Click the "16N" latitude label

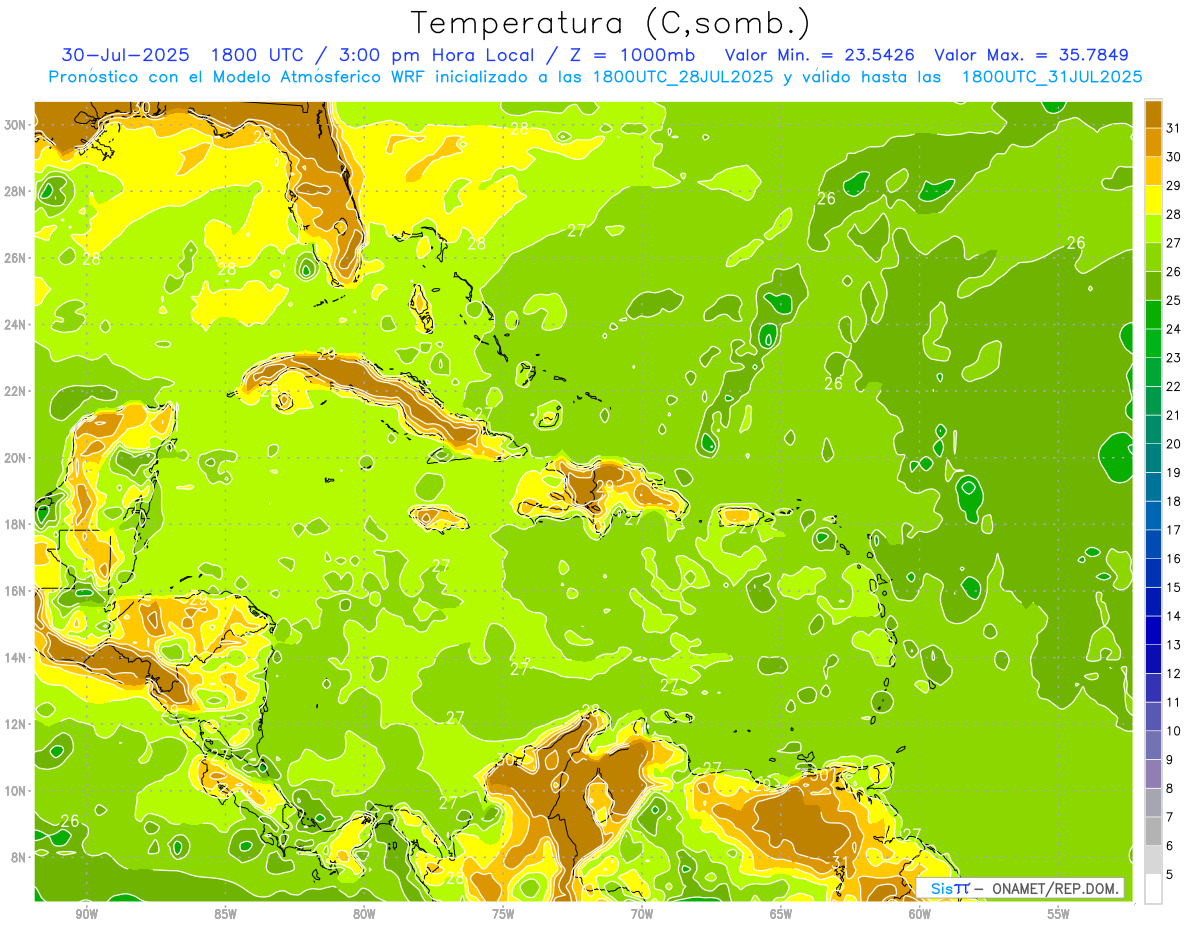[x=17, y=591]
